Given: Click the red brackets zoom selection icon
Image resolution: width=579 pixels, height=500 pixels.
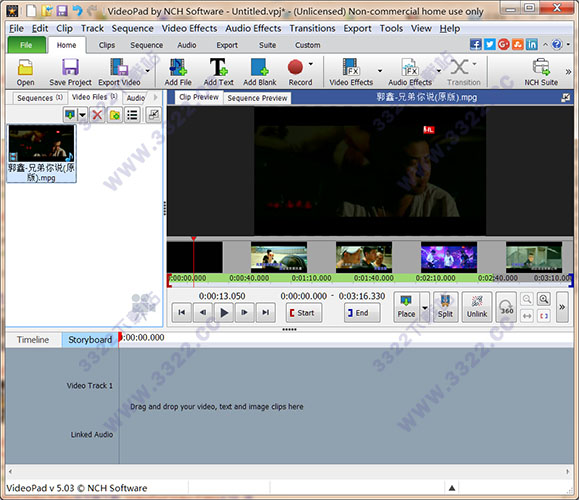Looking at the screenshot, I should pos(544,316).
